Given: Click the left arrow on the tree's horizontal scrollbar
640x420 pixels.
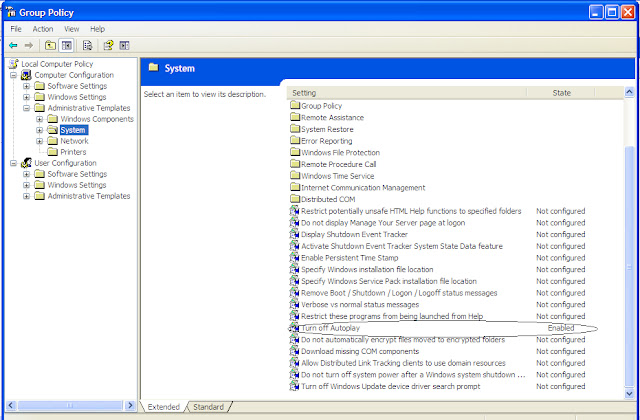Looking at the screenshot, I should pos(11,406).
